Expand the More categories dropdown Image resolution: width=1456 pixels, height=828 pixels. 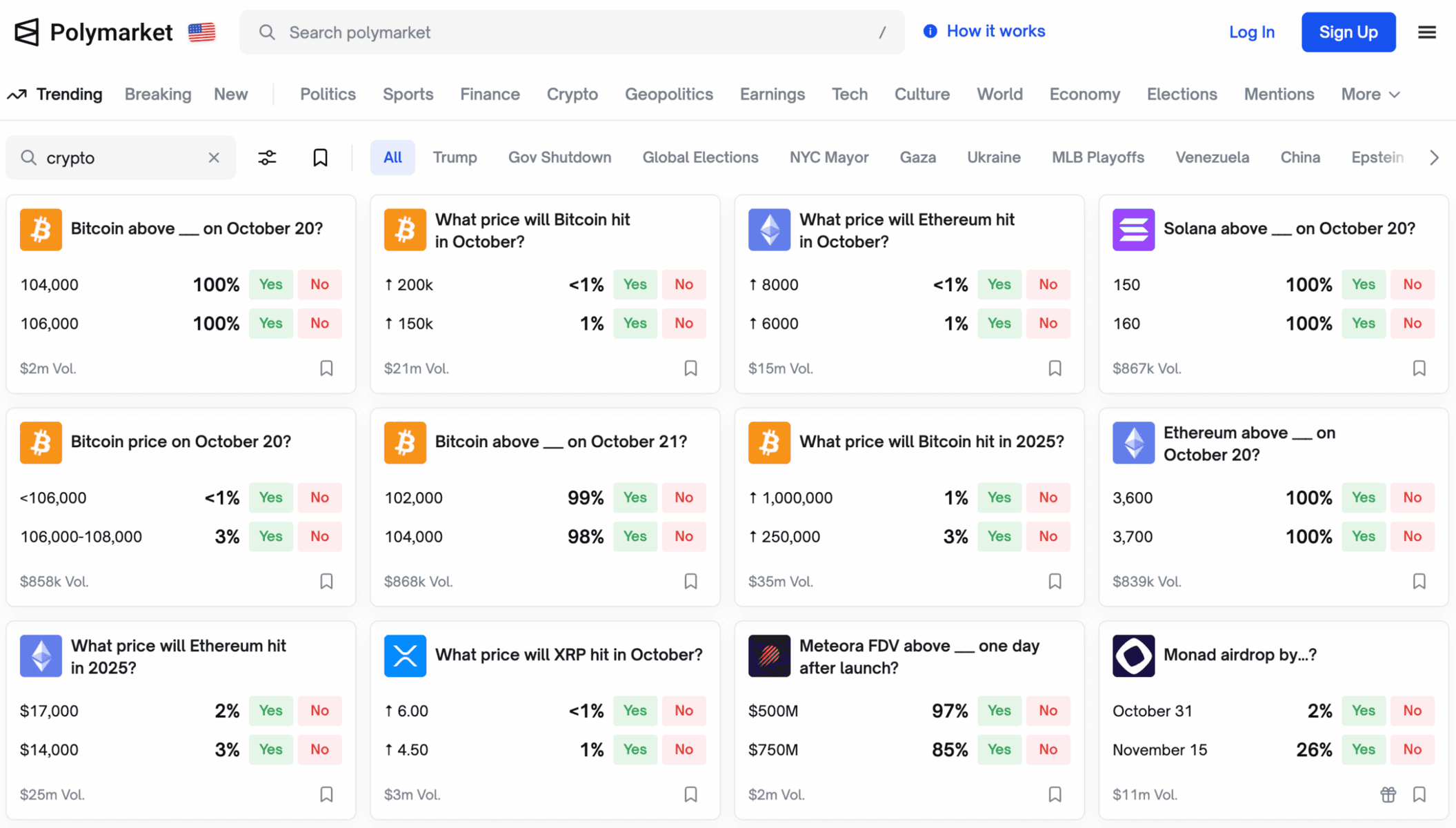(x=1370, y=95)
